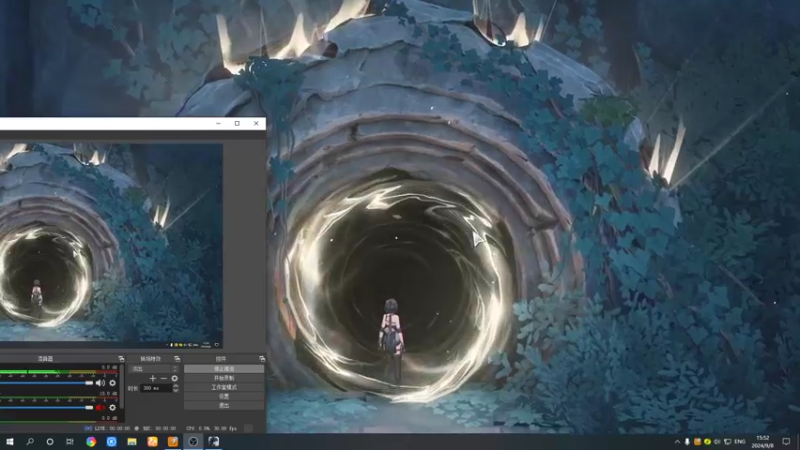Open taskbar search magnifier

[x=30, y=441]
